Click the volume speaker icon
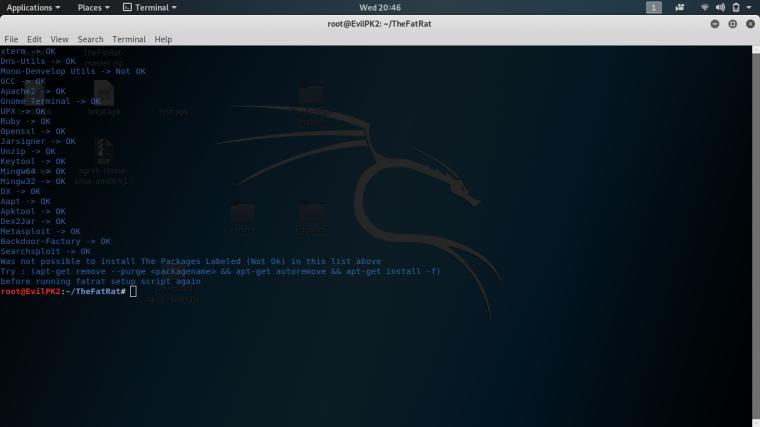760x427 pixels. 720,7
